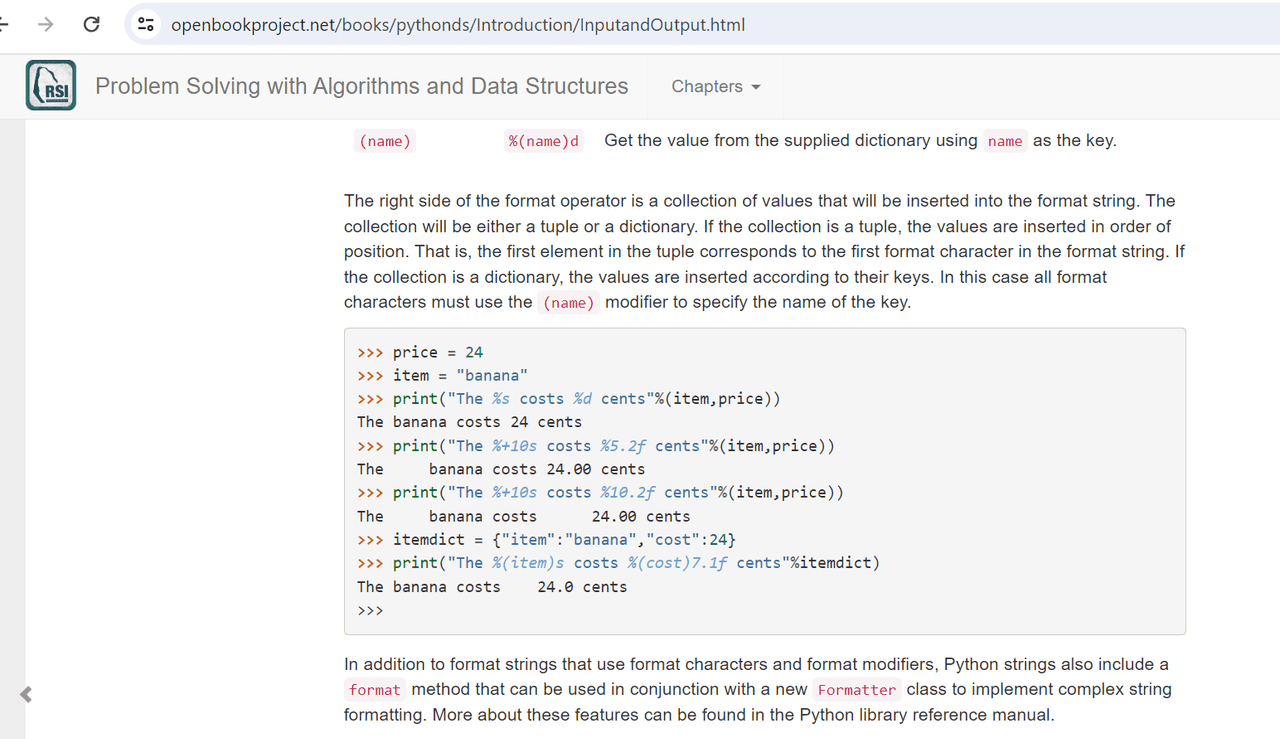Go to previous section via left-edge arrow
This screenshot has height=739, width=1280.
click(x=26, y=694)
